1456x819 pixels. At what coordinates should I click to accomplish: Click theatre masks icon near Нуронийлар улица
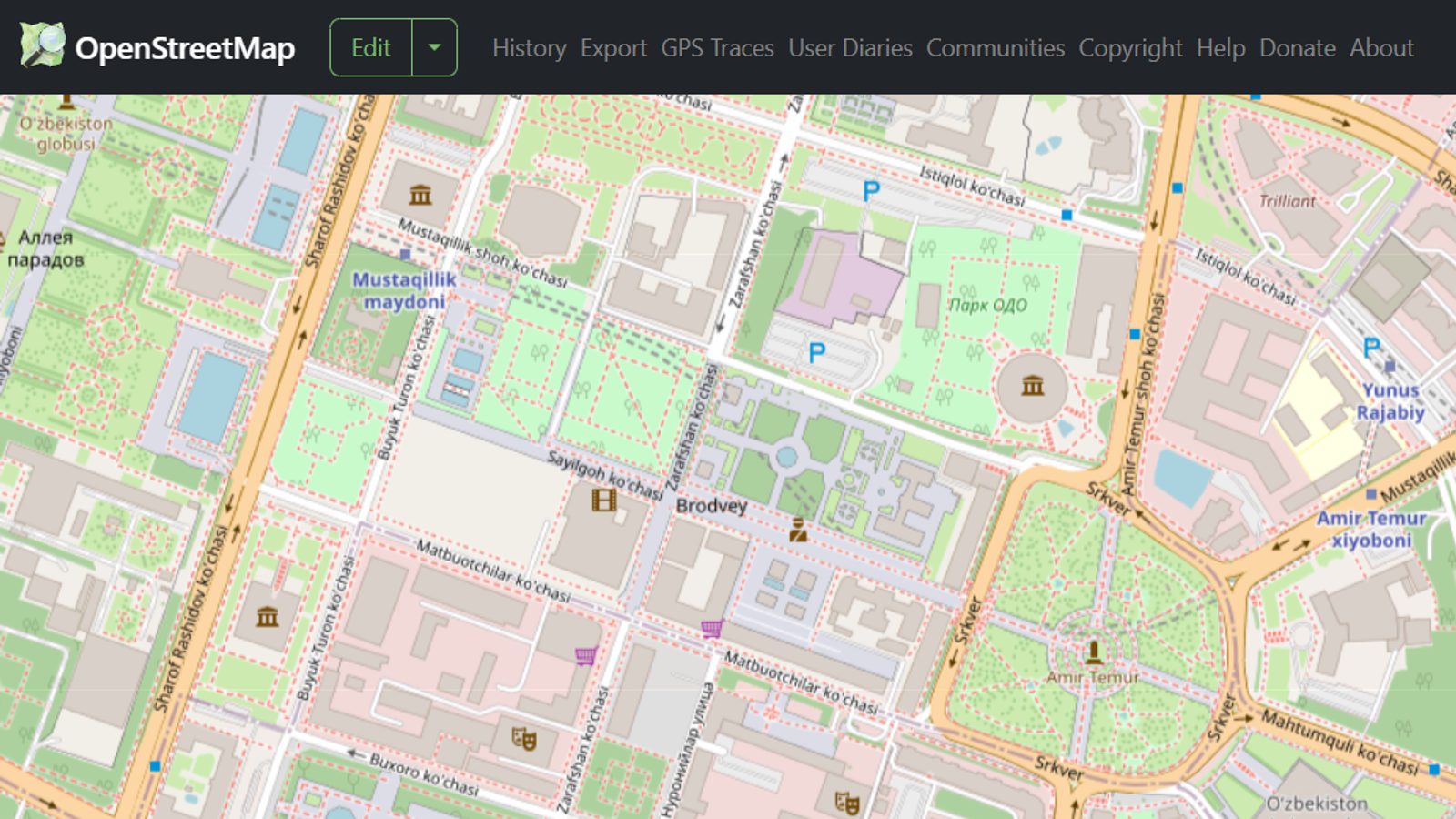(847, 802)
